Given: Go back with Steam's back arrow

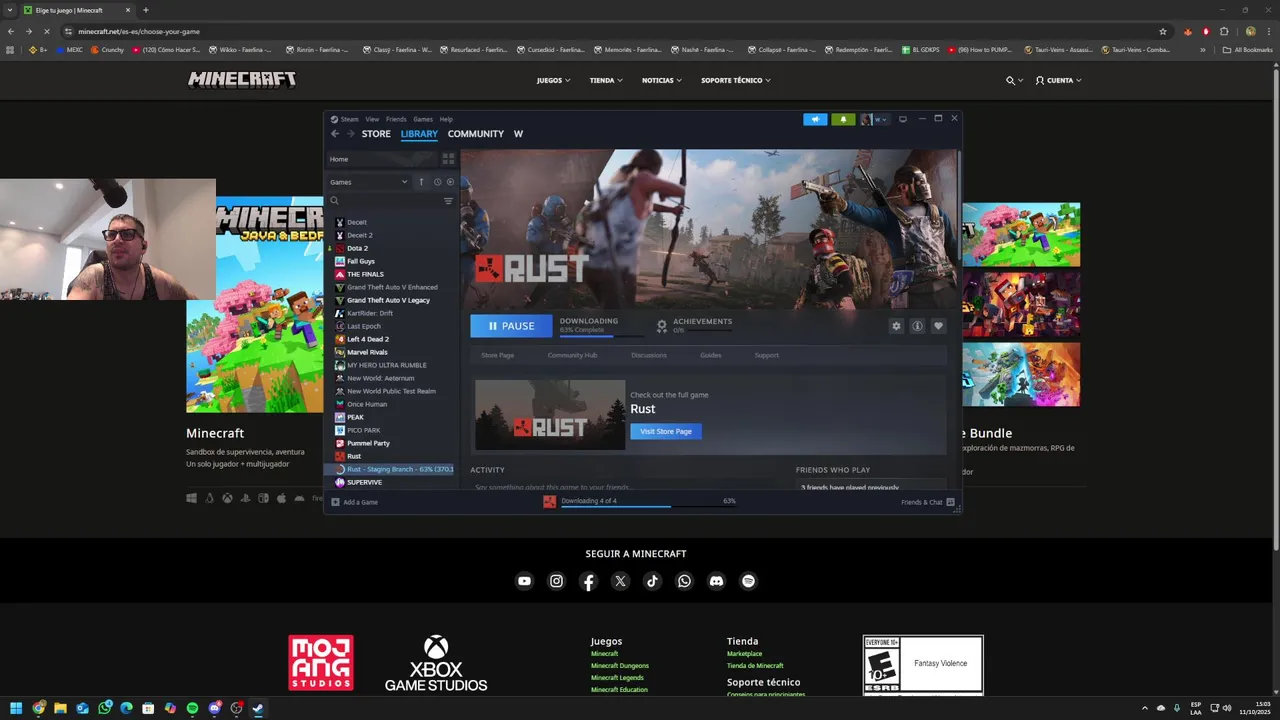Looking at the screenshot, I should [x=335, y=134].
